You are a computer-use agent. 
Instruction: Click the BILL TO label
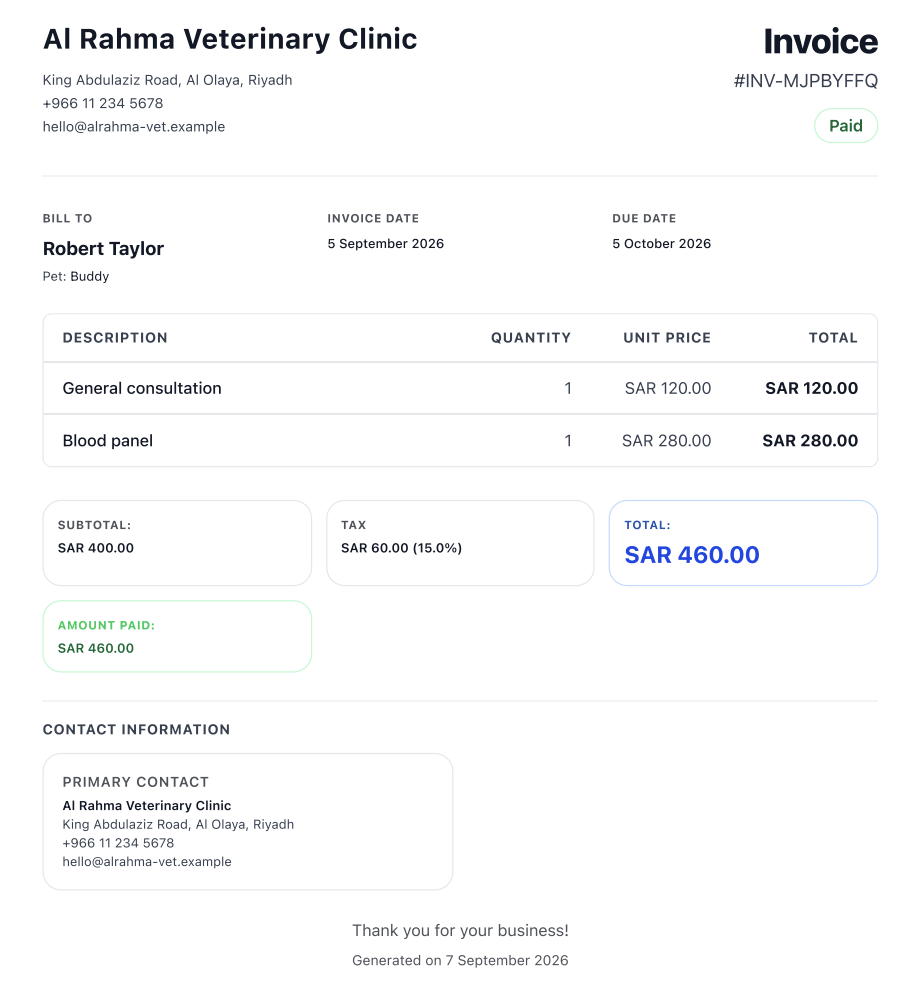[x=67, y=218]
